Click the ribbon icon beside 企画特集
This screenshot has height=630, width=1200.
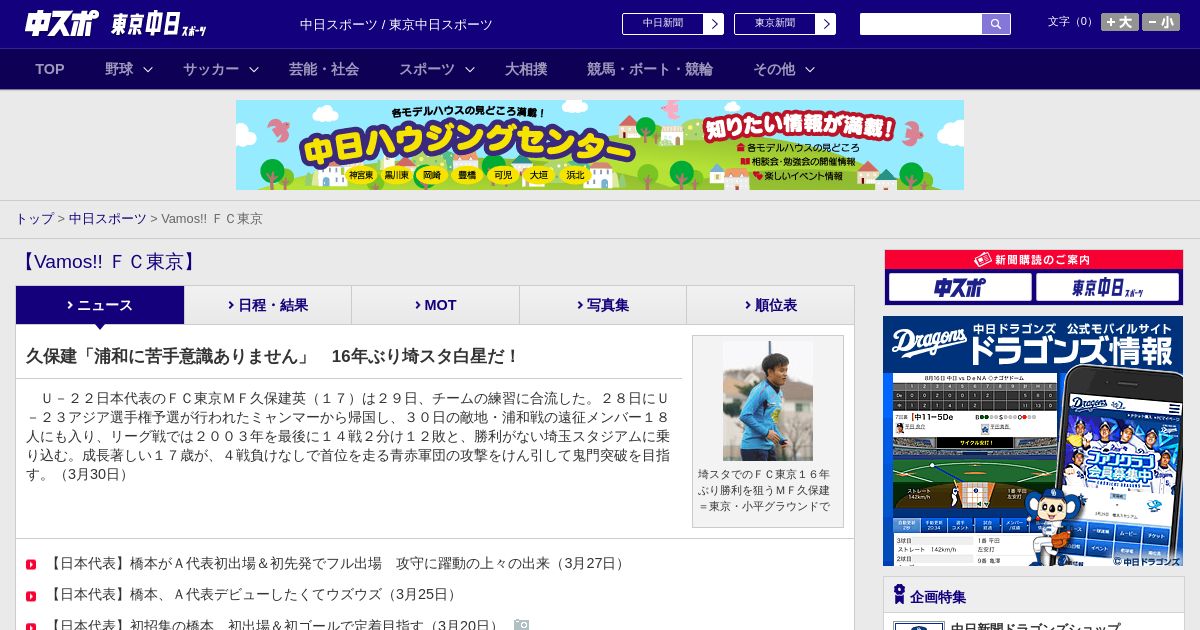(899, 594)
